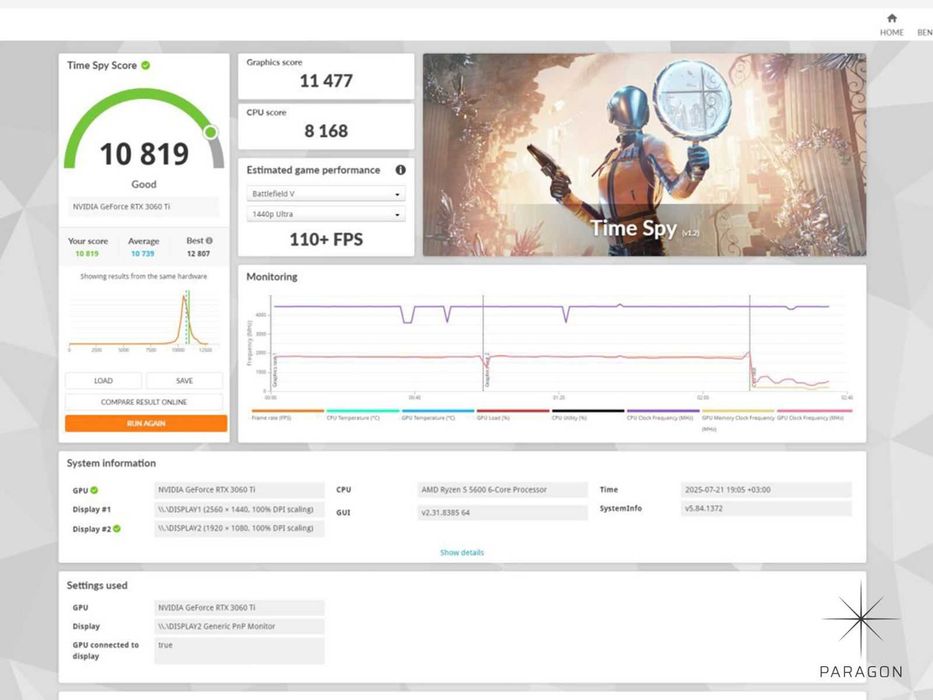Click the SAVE button
The height and width of the screenshot is (700, 933).
coord(184,381)
